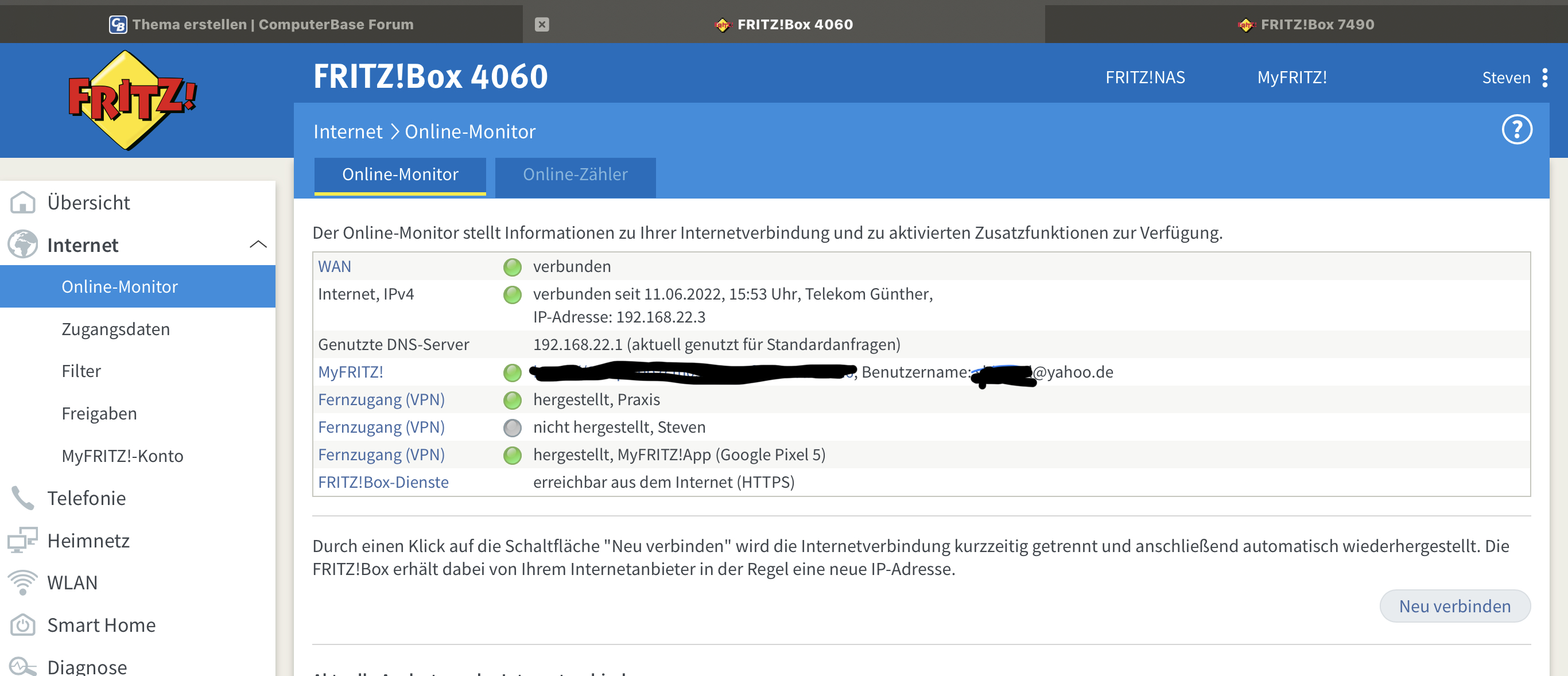The image size is (1568, 676).
Task: Select Online-Monitor in the sidebar
Action: (x=138, y=286)
